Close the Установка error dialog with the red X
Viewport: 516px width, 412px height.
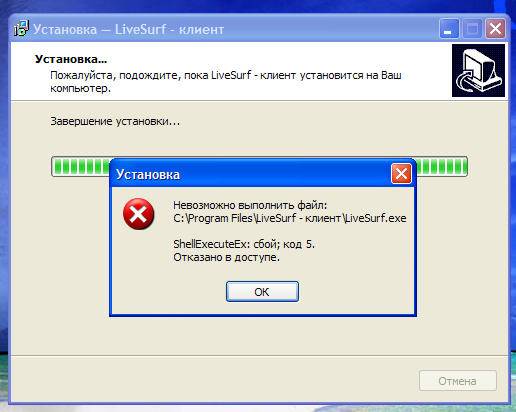(x=401, y=174)
